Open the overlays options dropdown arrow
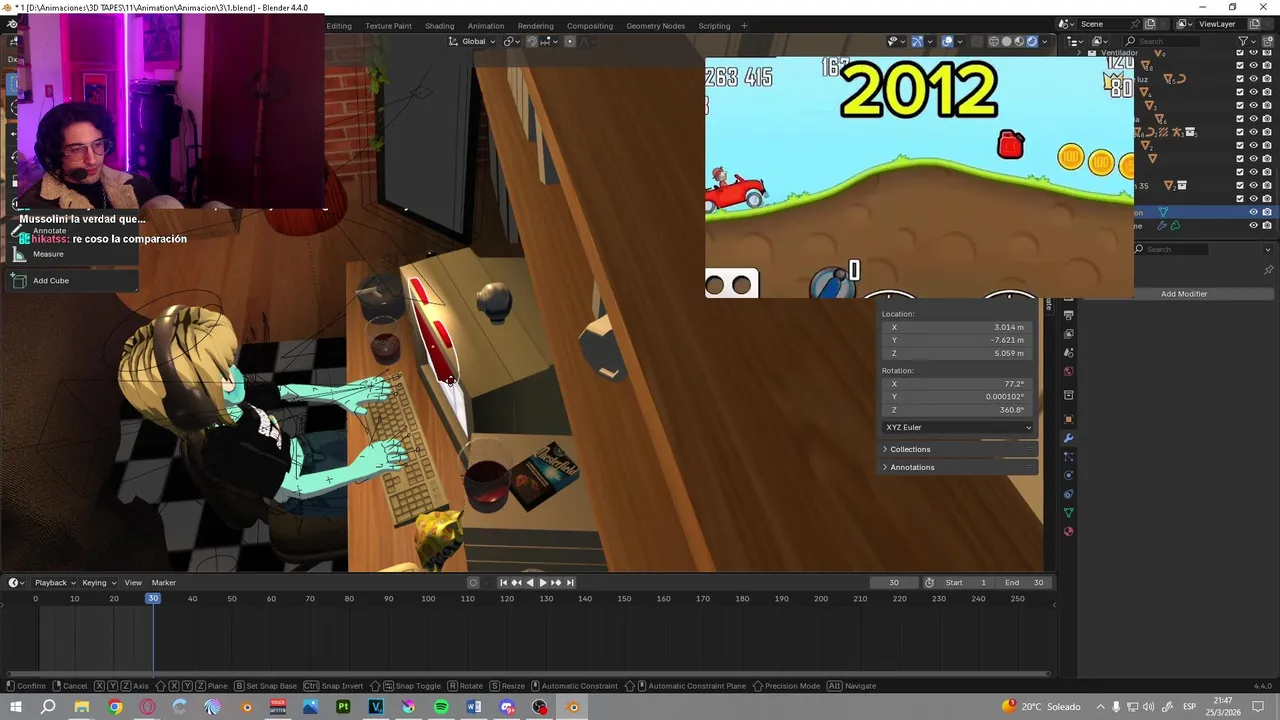This screenshot has width=1280, height=720. pyautogui.click(x=960, y=42)
